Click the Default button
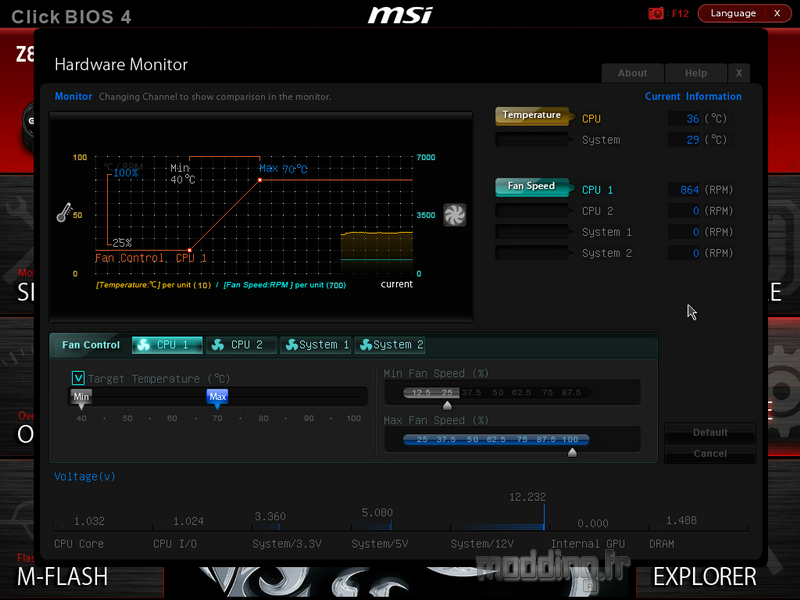 (x=710, y=433)
